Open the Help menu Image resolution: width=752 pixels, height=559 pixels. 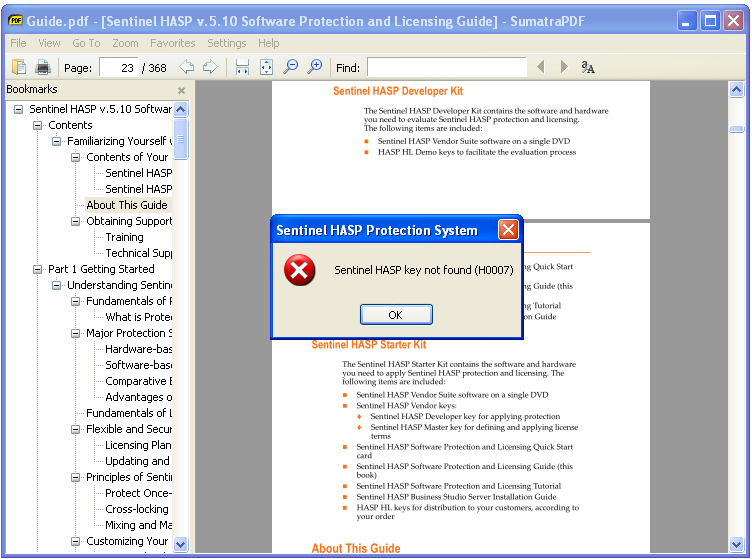269,43
